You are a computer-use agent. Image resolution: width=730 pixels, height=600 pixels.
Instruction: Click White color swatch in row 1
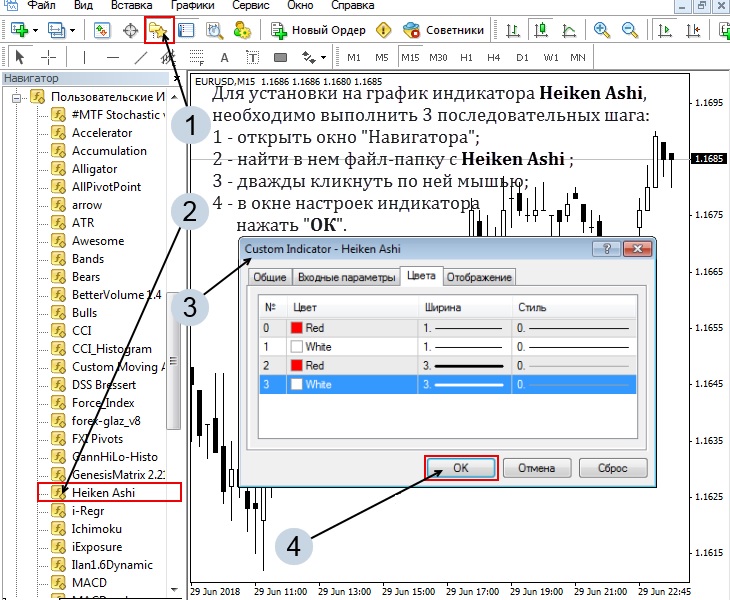click(297, 346)
